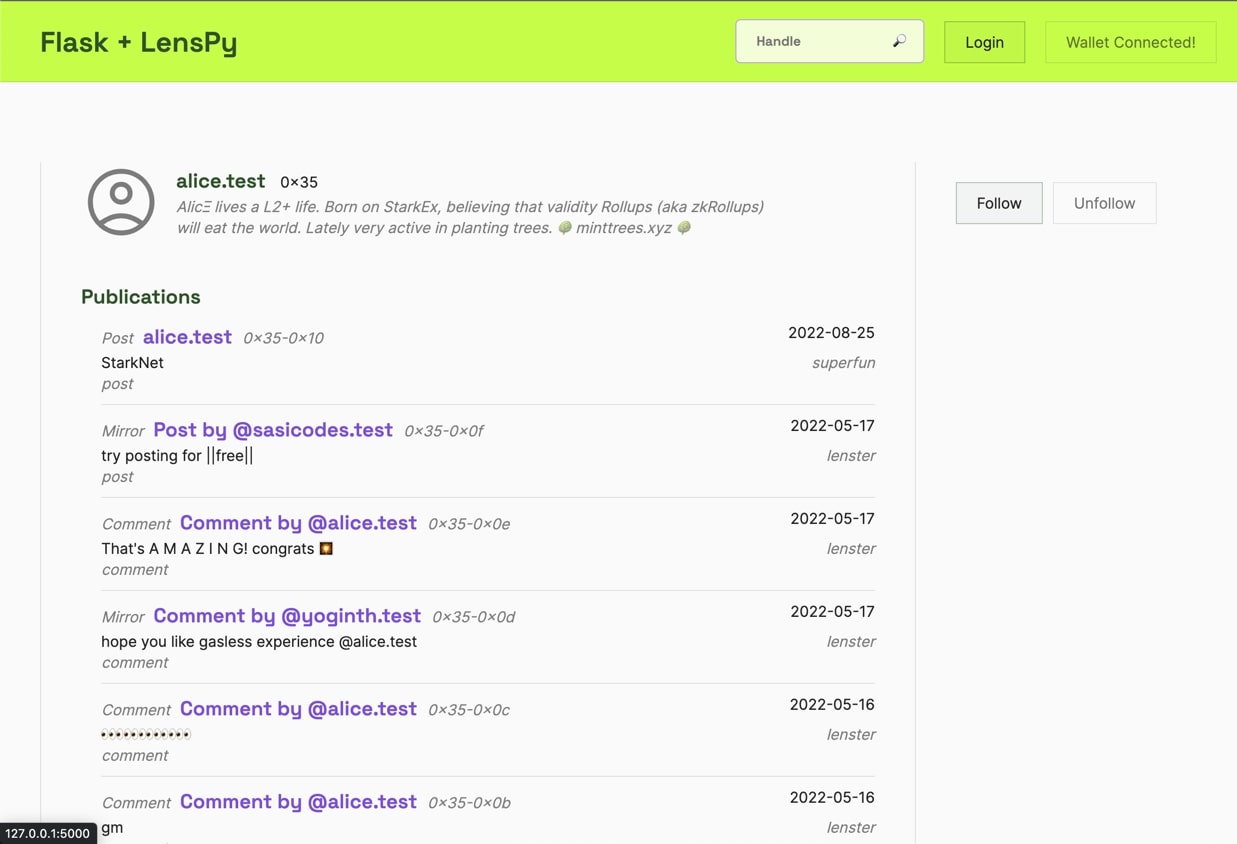1237x844 pixels.
Task: Click the date 2022-08-25
Action: [x=831, y=332]
